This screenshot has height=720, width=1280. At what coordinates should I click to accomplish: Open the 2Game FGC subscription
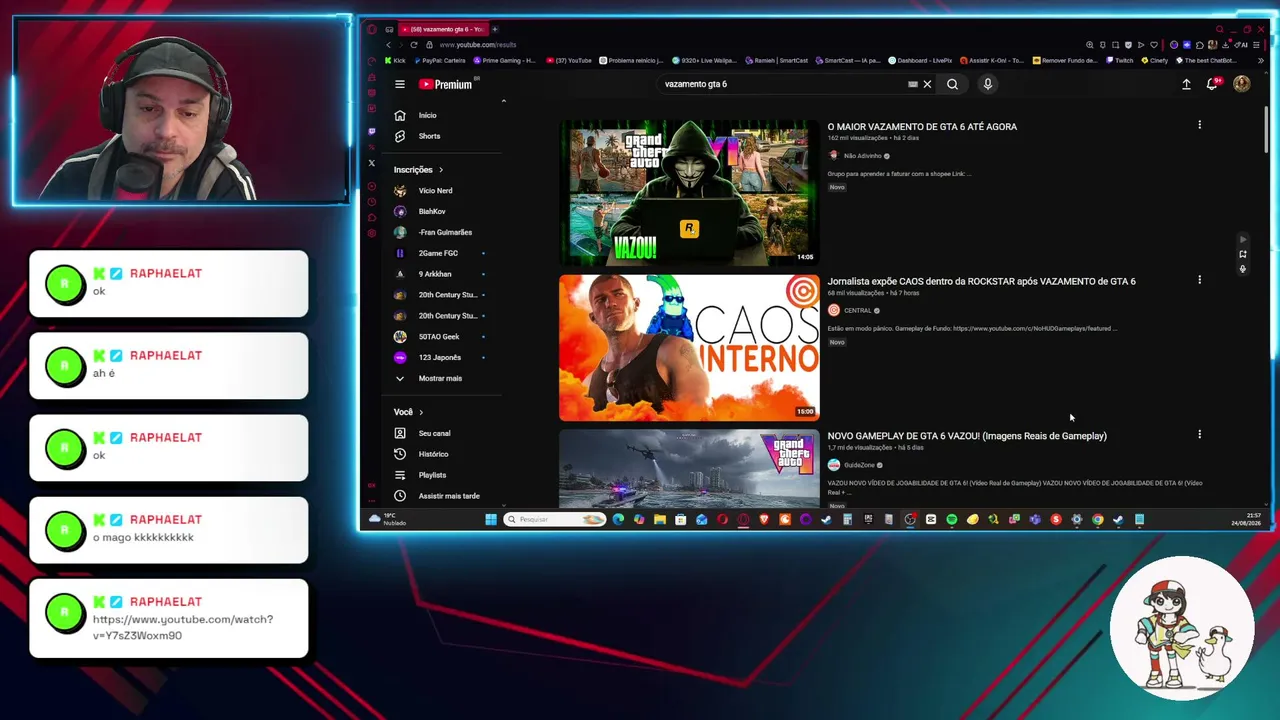[x=445, y=253]
